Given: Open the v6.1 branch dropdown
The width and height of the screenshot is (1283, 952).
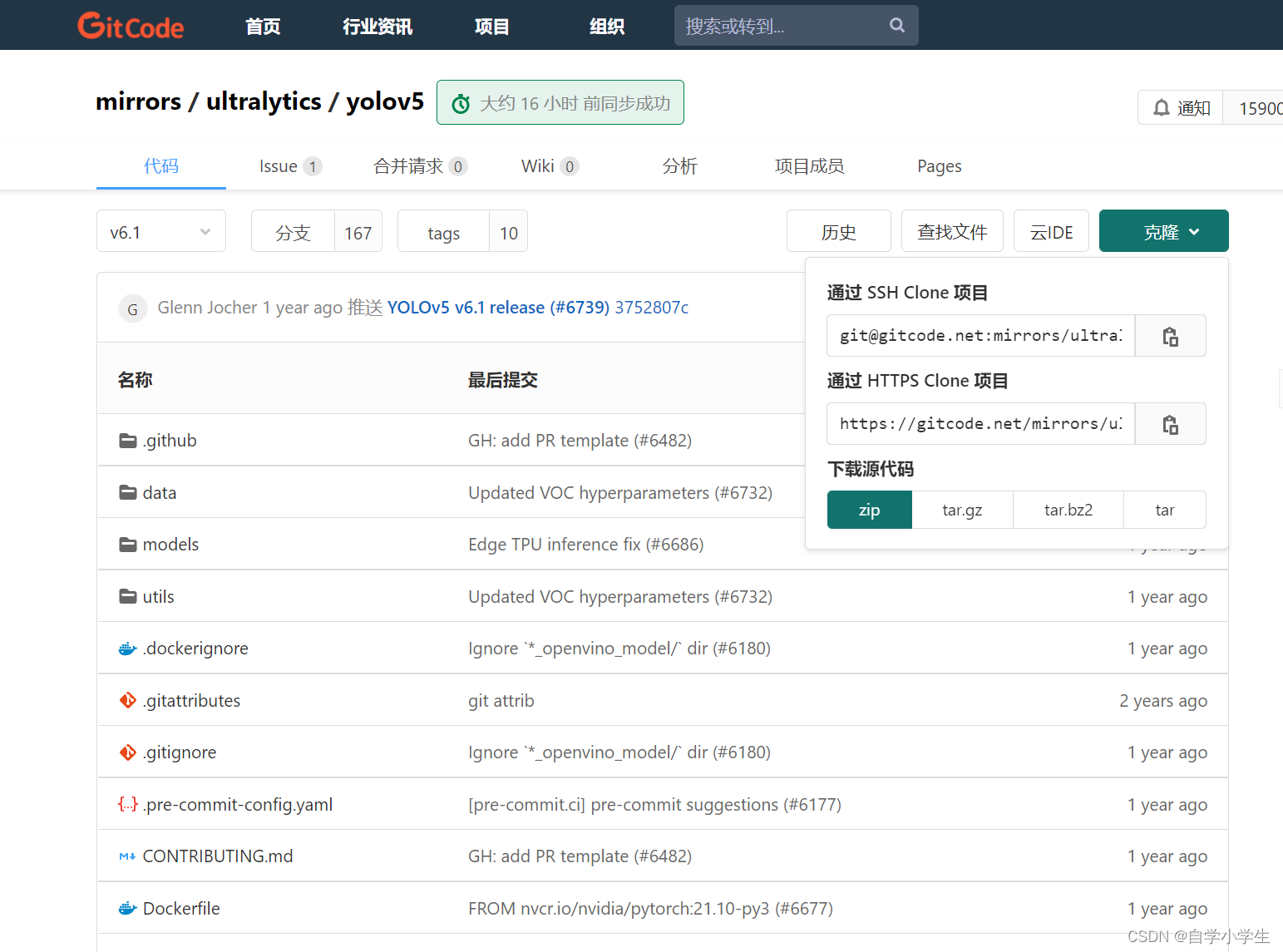Looking at the screenshot, I should tap(161, 231).
